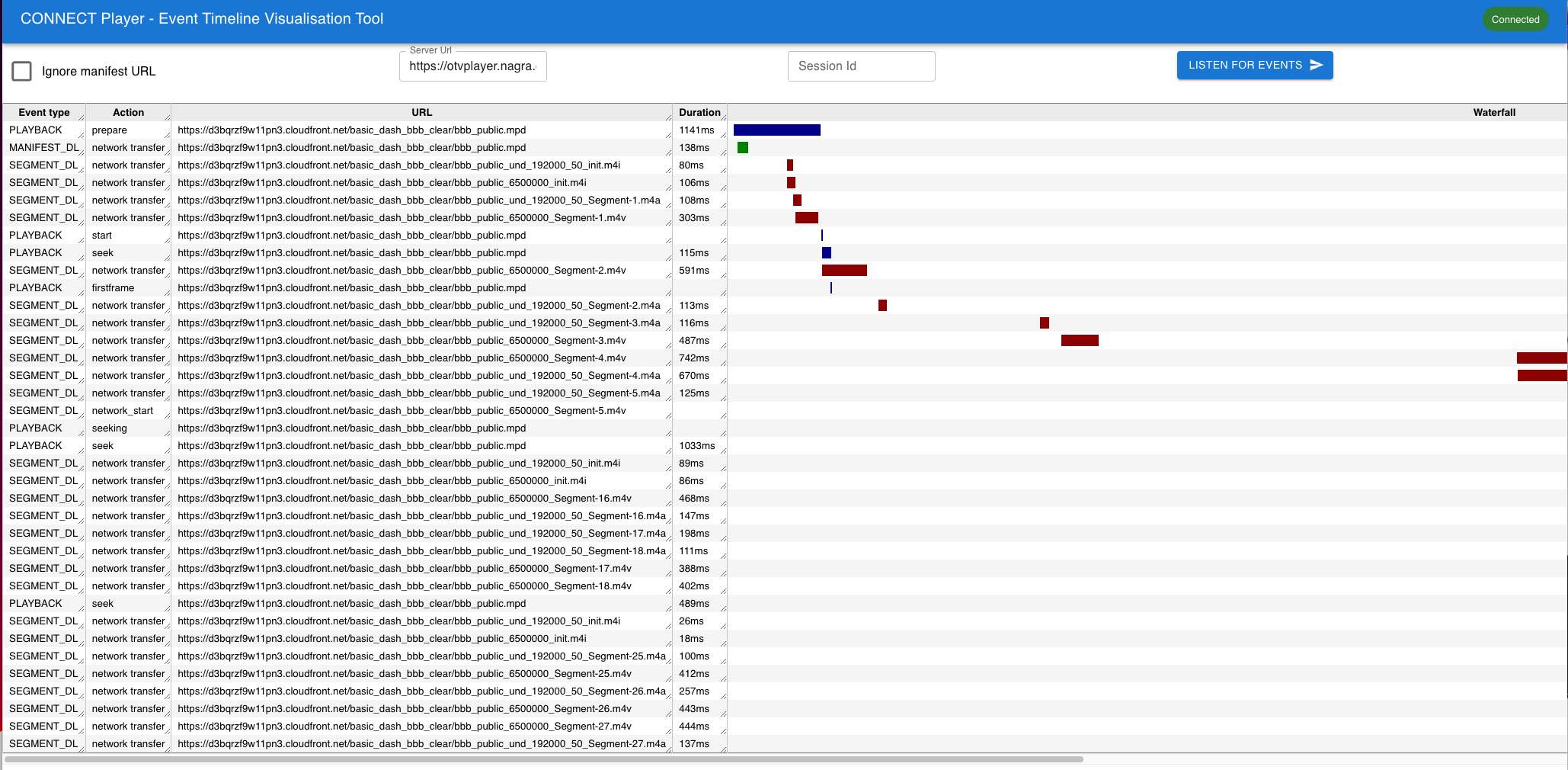Image resolution: width=1568 pixels, height=770 pixels.
Task: Select the Event type column header
Action: (x=44, y=112)
